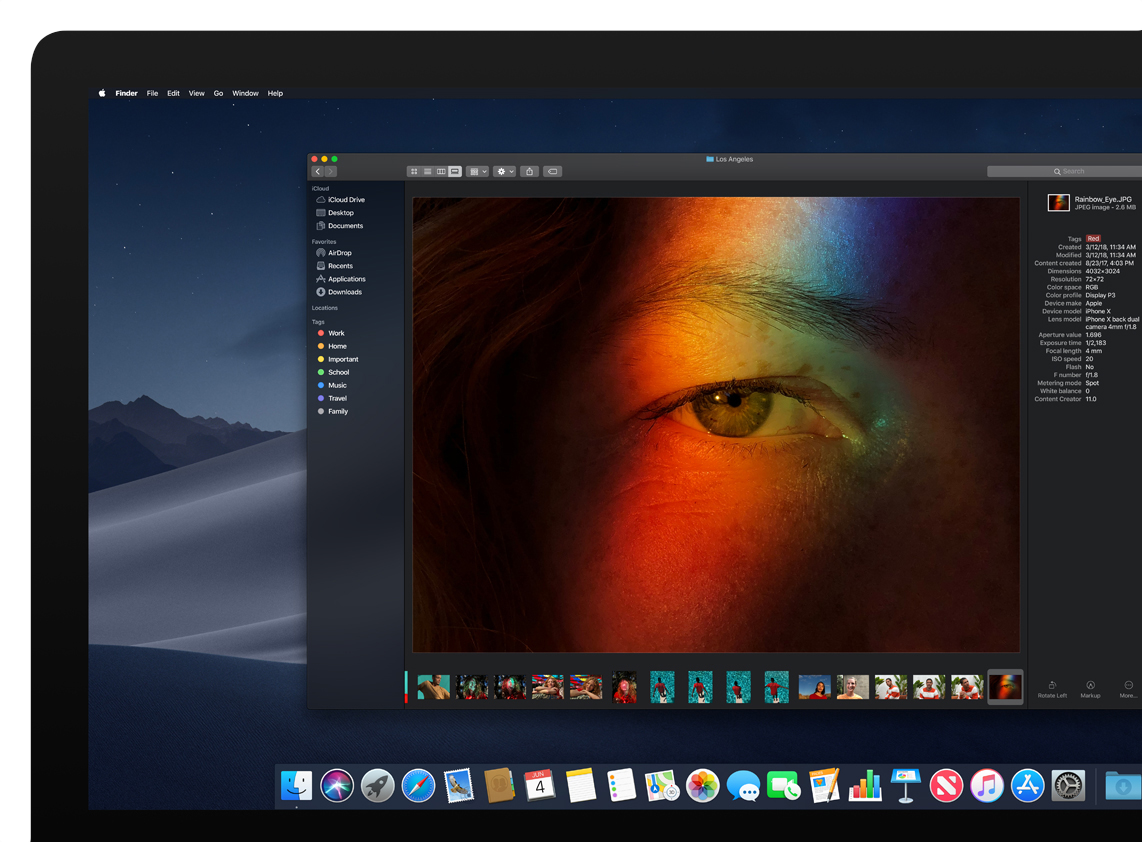
Task: Open the item grouping dropdown
Action: click(x=477, y=171)
